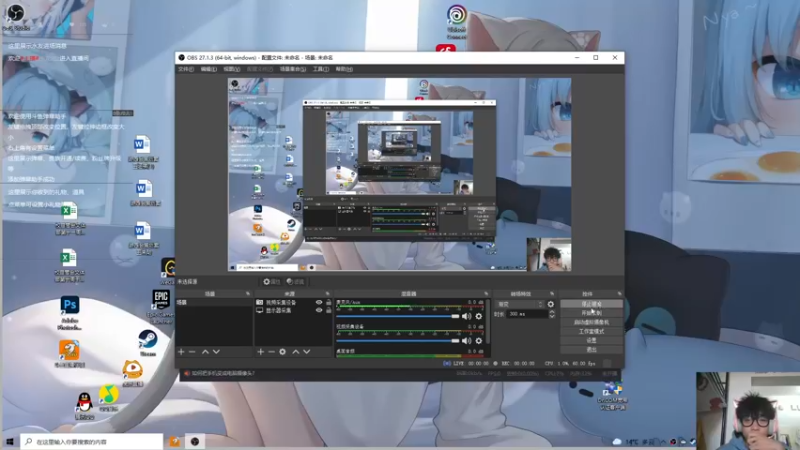This screenshot has height=450, width=800.
Task: Open the Scene Collection menu
Action: (292, 69)
